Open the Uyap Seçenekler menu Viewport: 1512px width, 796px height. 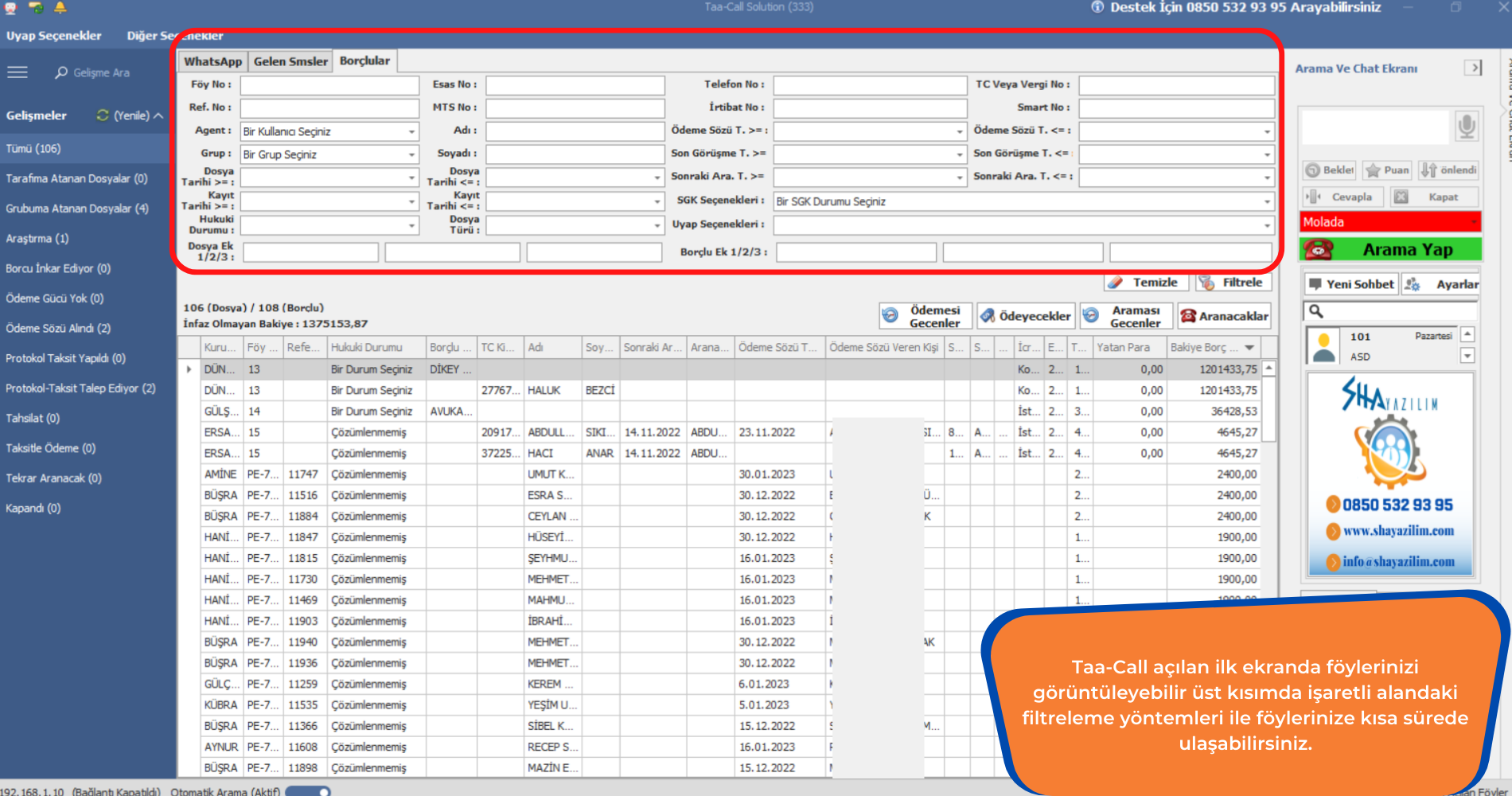coord(54,36)
